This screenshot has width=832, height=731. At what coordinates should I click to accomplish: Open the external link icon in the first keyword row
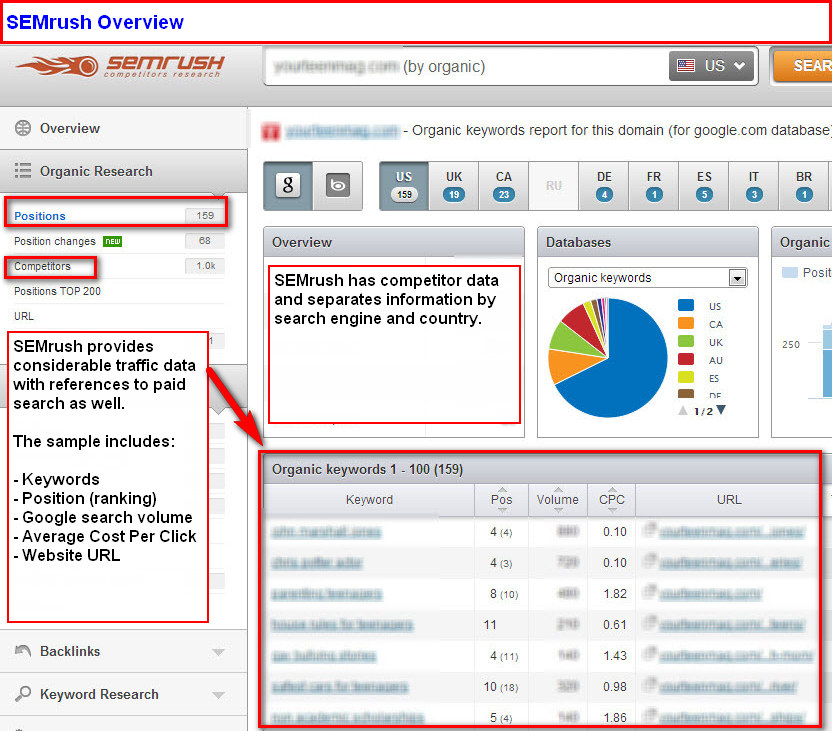click(650, 530)
